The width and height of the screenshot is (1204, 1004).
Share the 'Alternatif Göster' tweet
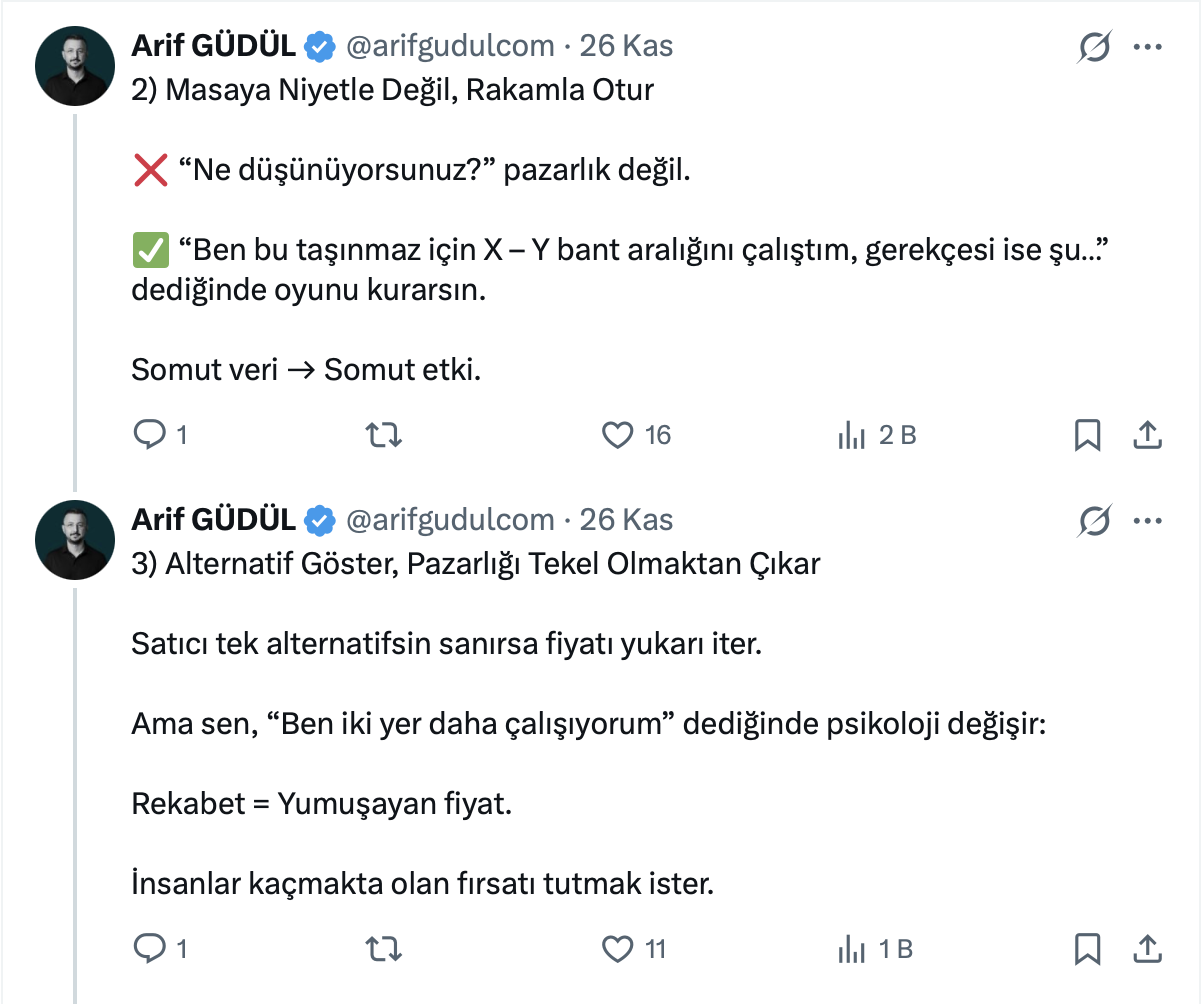(x=1147, y=948)
